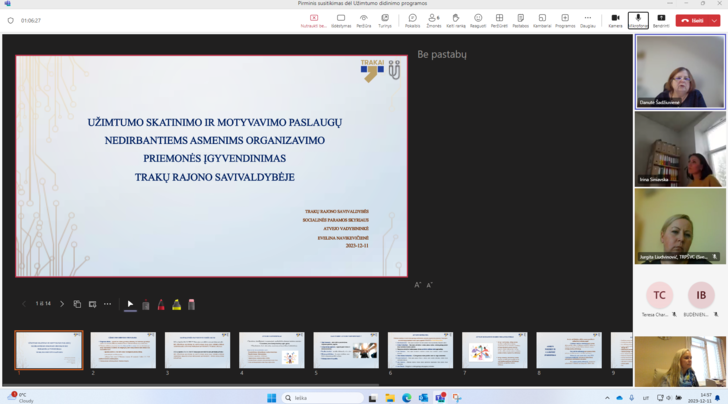Toggle the Mikrofonas microphone
Viewport: 728px width, 404px height.
pos(638,20)
